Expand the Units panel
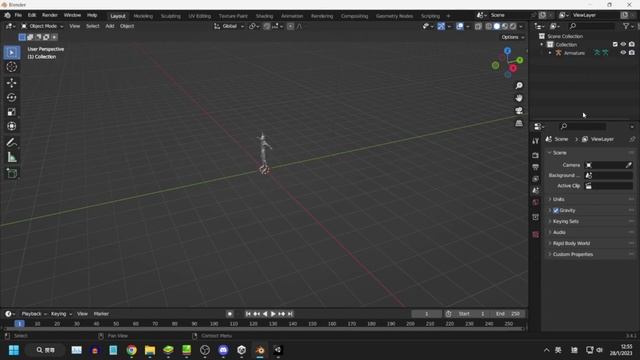 coord(590,199)
